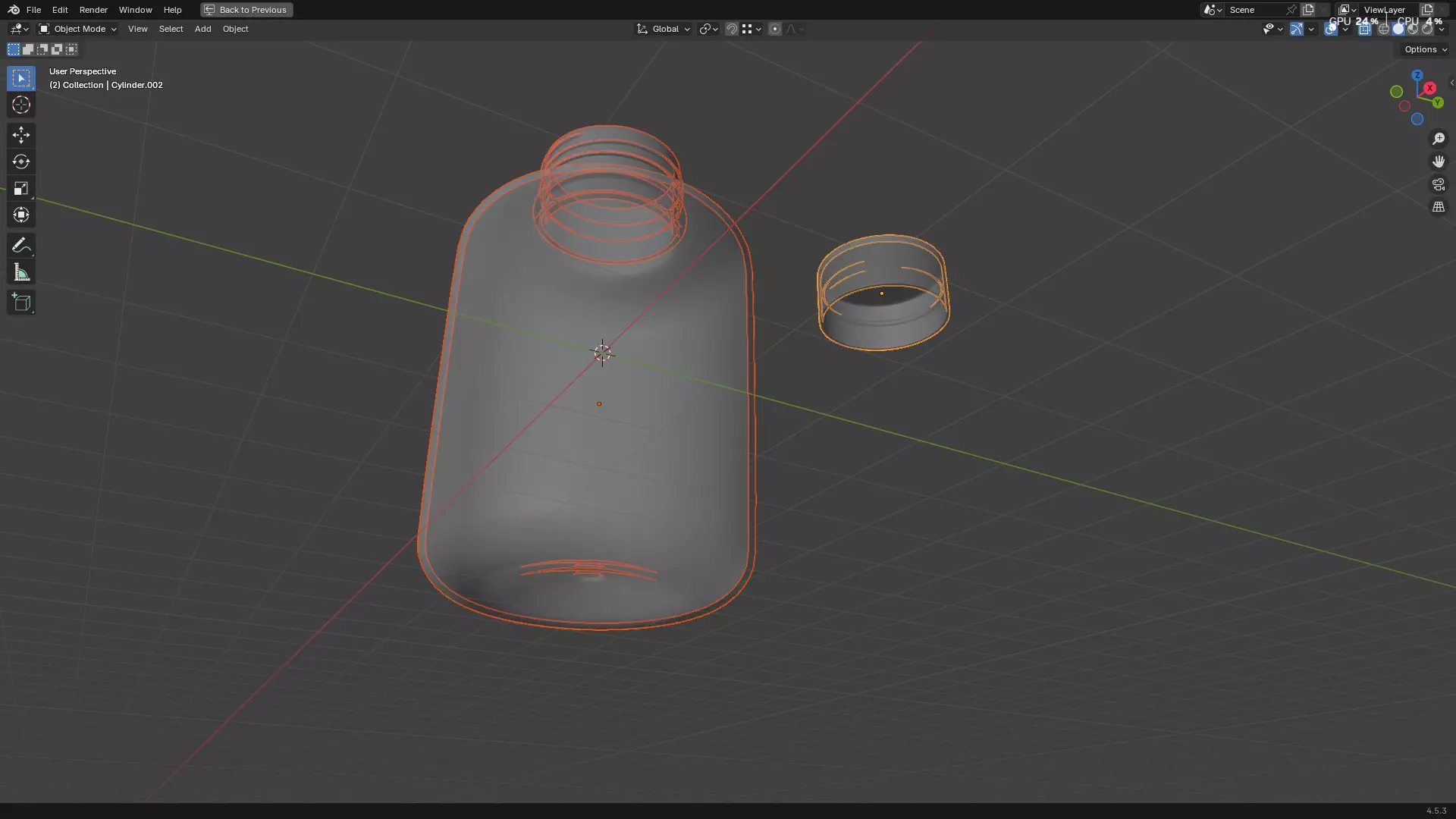Switch to wireframe shading

[x=1384, y=29]
